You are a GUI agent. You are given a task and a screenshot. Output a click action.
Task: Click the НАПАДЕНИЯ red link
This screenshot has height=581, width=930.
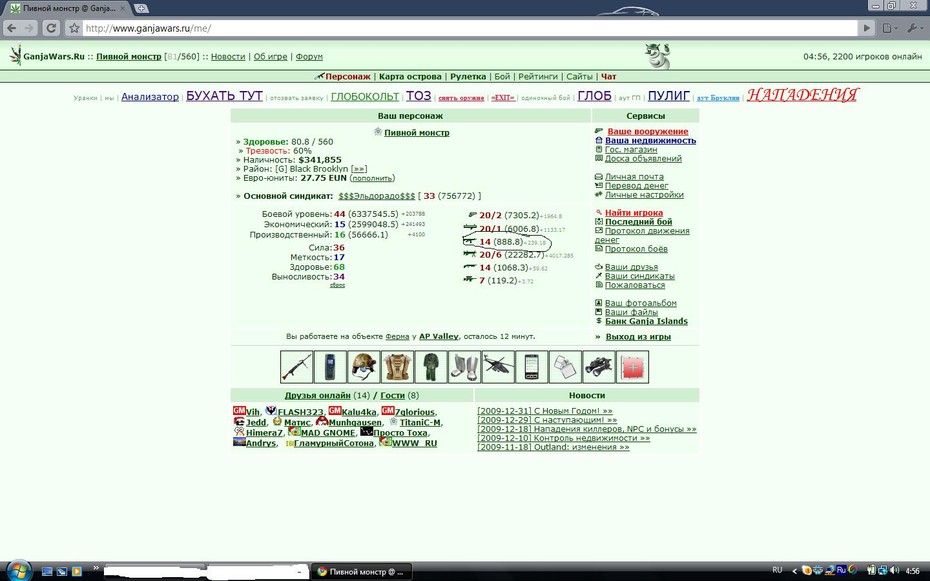(x=802, y=95)
